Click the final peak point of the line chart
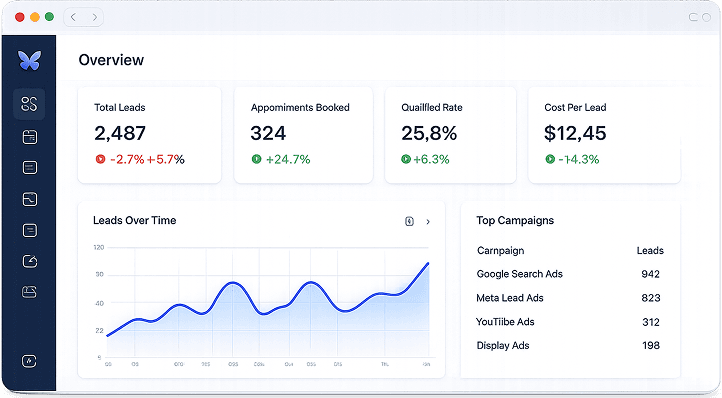722x398 pixels. [428, 263]
